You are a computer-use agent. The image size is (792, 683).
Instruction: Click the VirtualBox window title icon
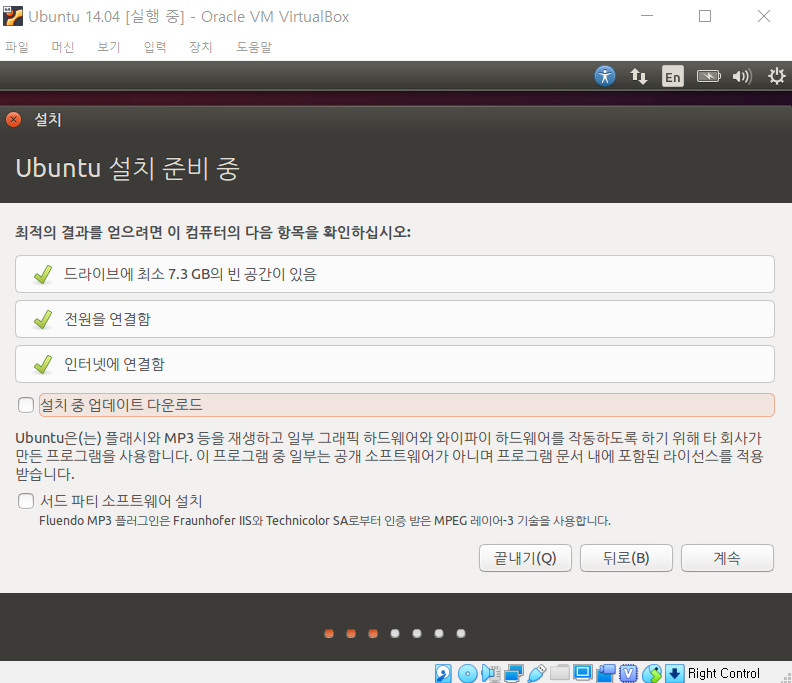pos(13,16)
